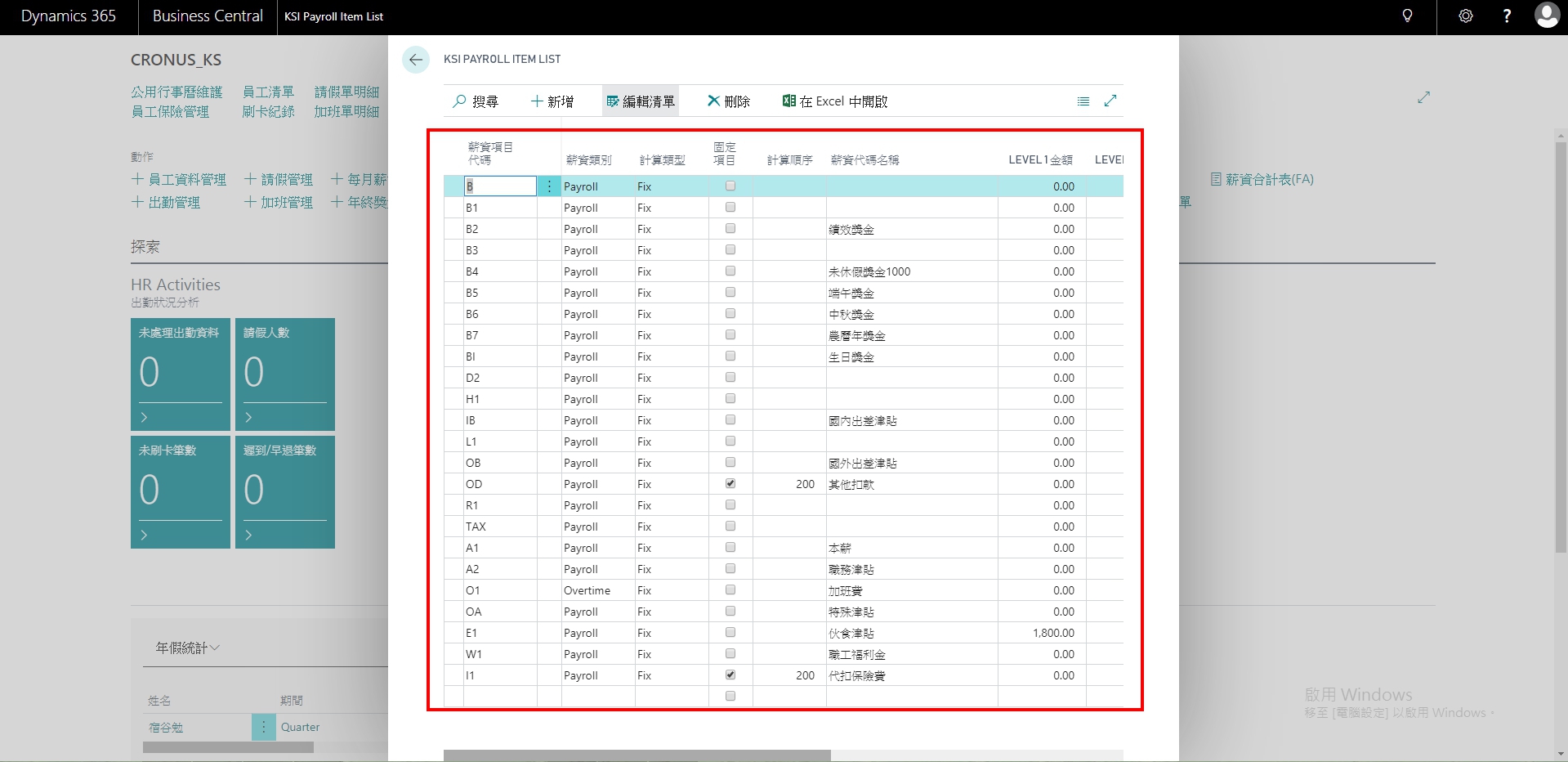This screenshot has height=762, width=1568.
Task: Uncheck fixed item checkbox for row I1
Action: pyautogui.click(x=730, y=675)
